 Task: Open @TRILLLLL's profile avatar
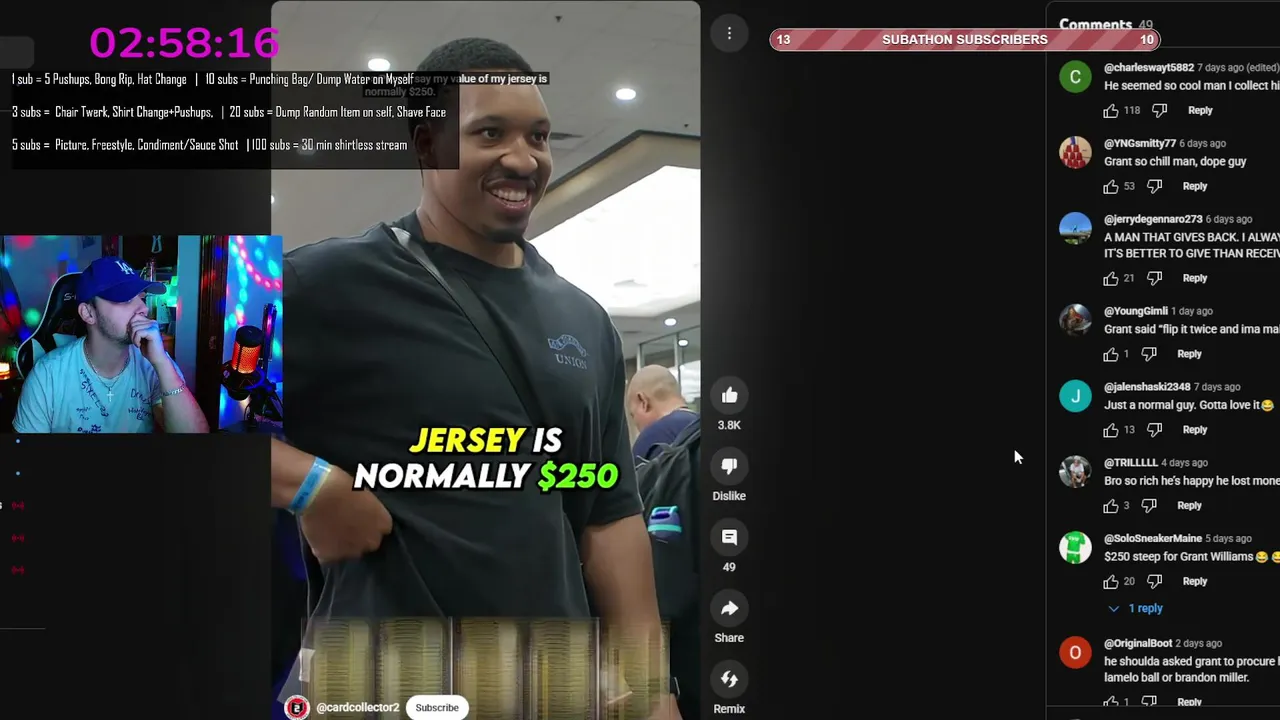1075,472
